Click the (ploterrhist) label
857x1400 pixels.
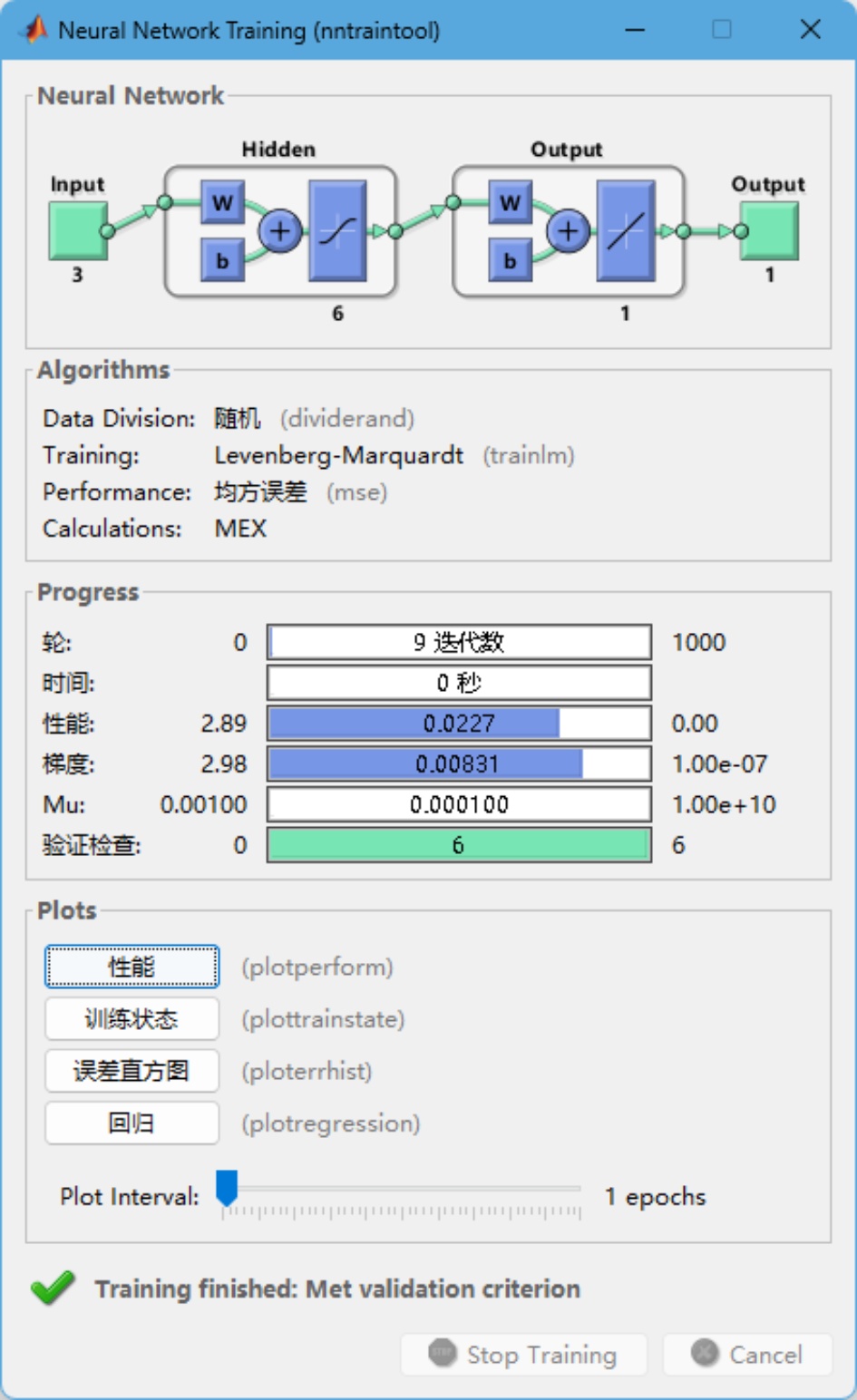click(307, 1072)
